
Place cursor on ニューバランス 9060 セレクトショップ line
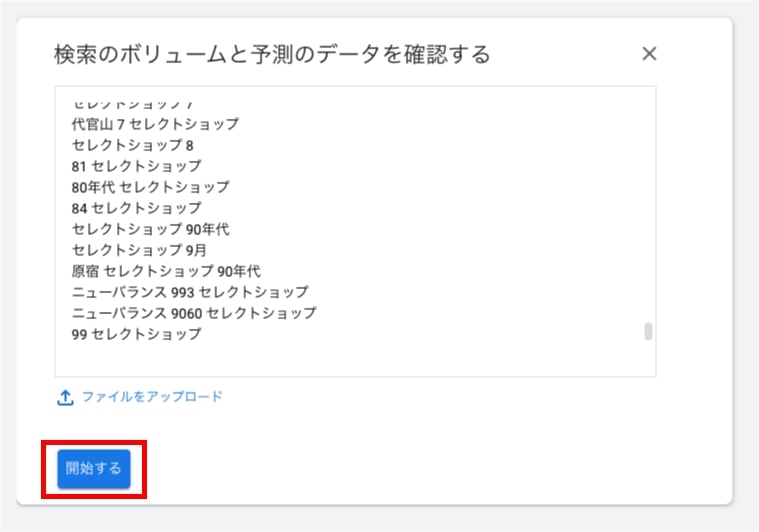click(194, 313)
